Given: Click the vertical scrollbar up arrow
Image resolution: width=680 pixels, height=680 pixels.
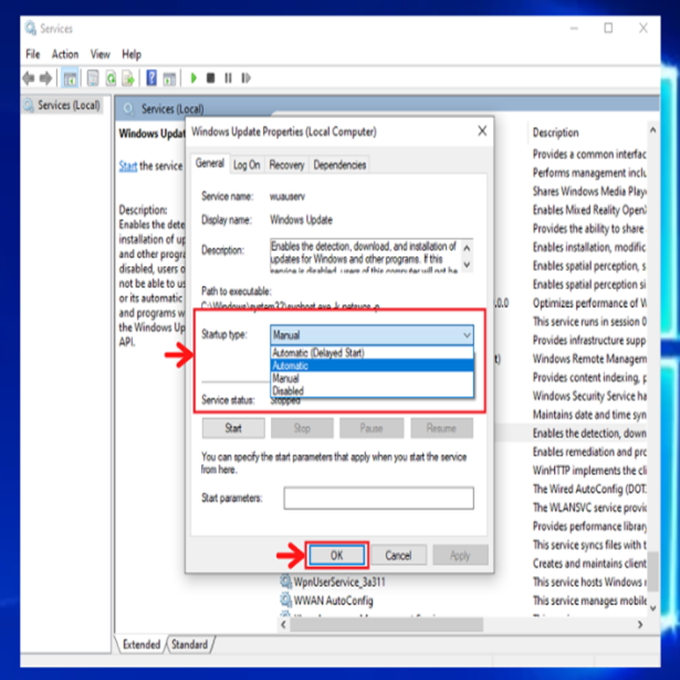Looking at the screenshot, I should 653,130.
